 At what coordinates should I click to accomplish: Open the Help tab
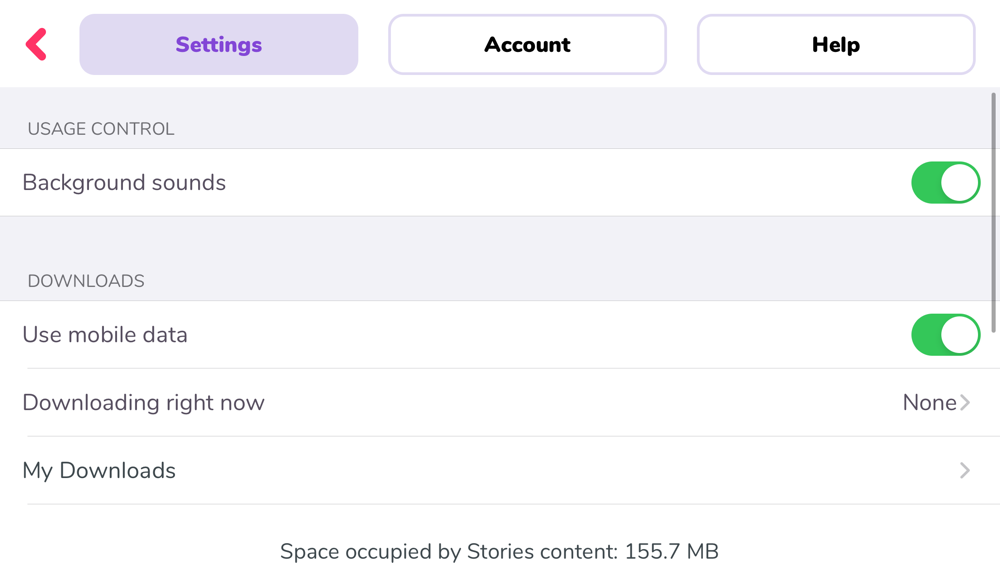coord(835,45)
